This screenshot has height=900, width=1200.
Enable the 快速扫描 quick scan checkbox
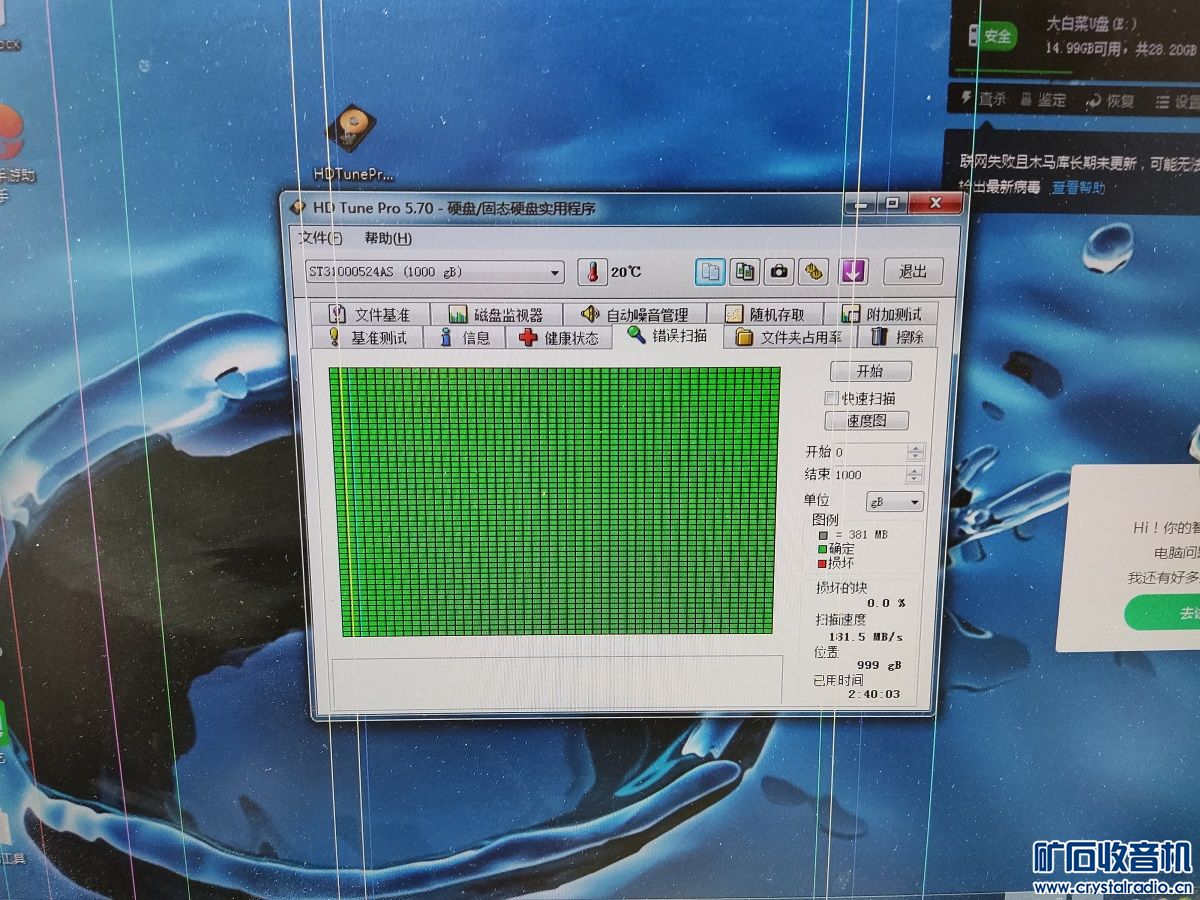click(x=831, y=398)
